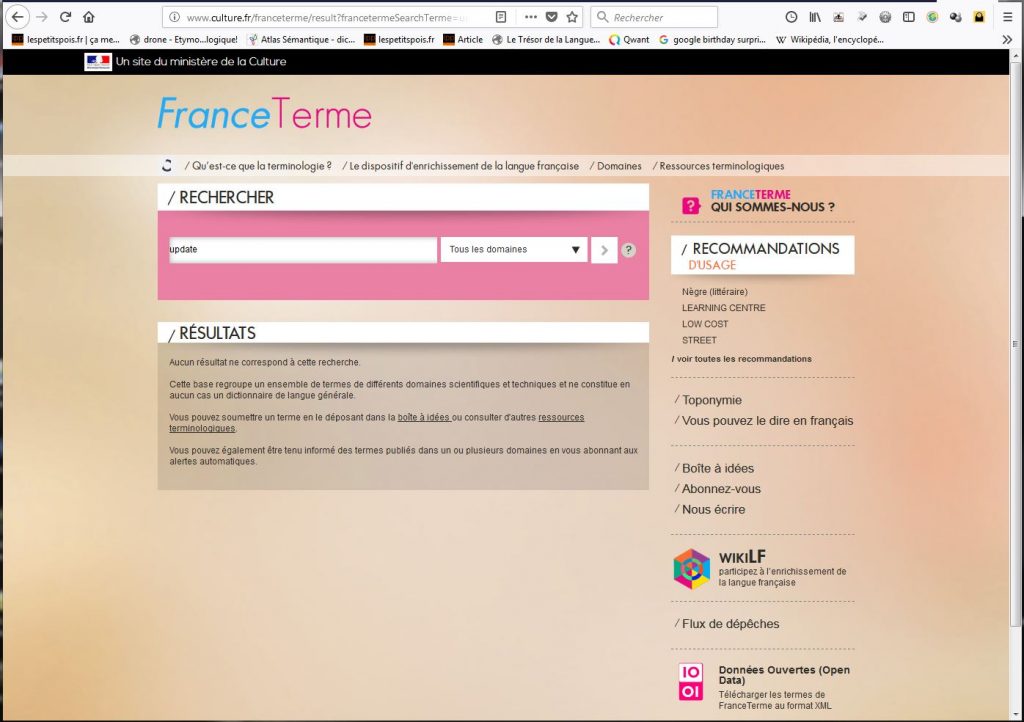Open the 'Abonnez-vous' sidebar link

[720, 489]
